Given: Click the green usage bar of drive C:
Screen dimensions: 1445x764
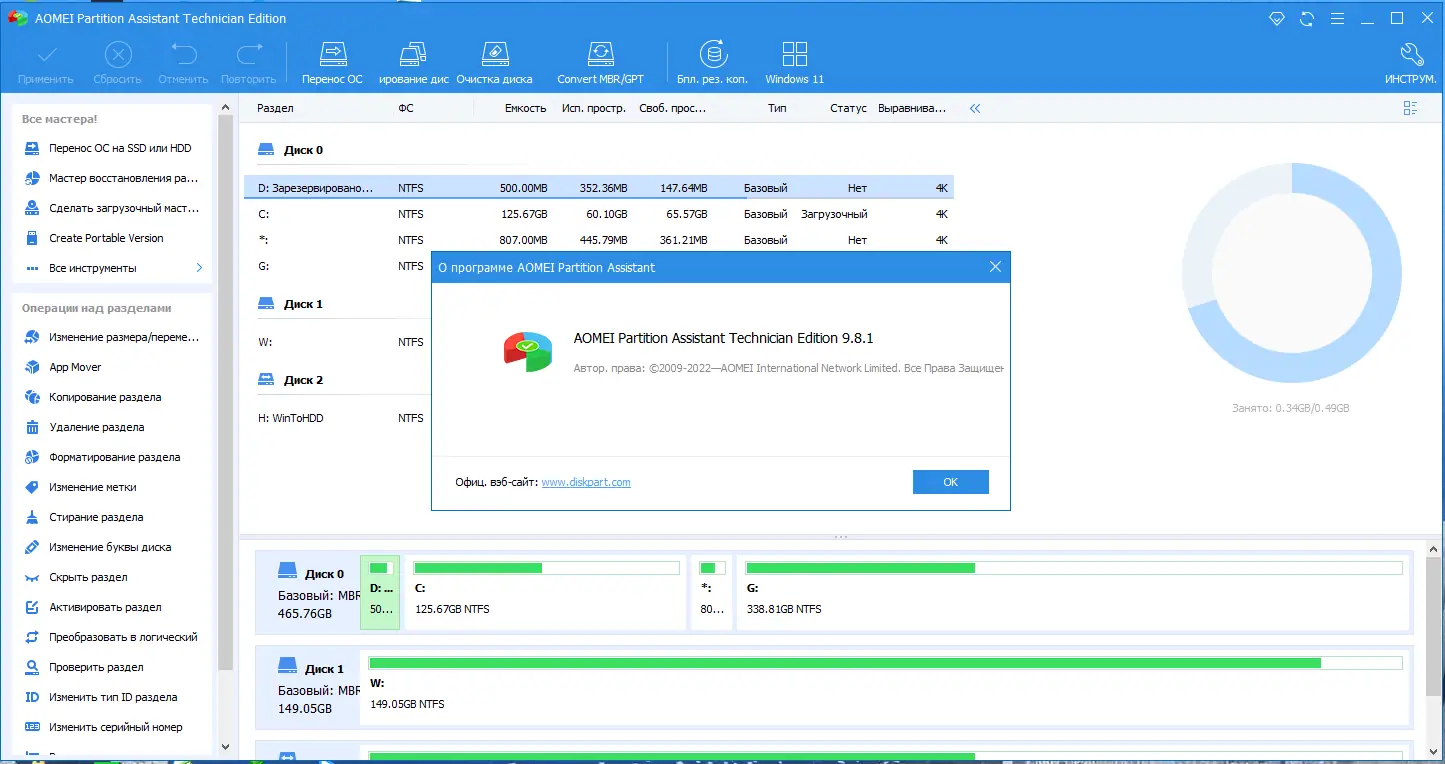Looking at the screenshot, I should coord(545,567).
